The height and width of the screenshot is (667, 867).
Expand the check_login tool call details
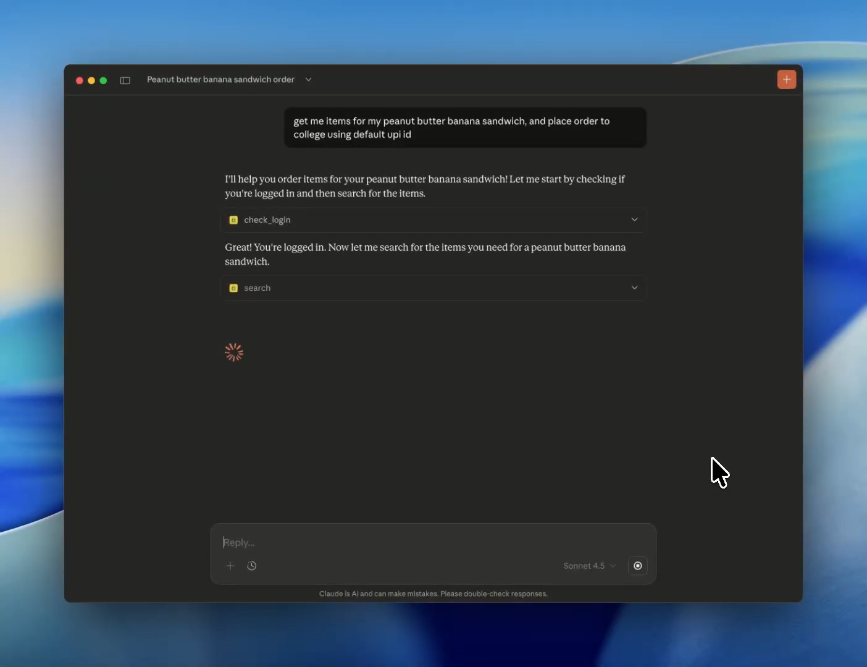633,219
